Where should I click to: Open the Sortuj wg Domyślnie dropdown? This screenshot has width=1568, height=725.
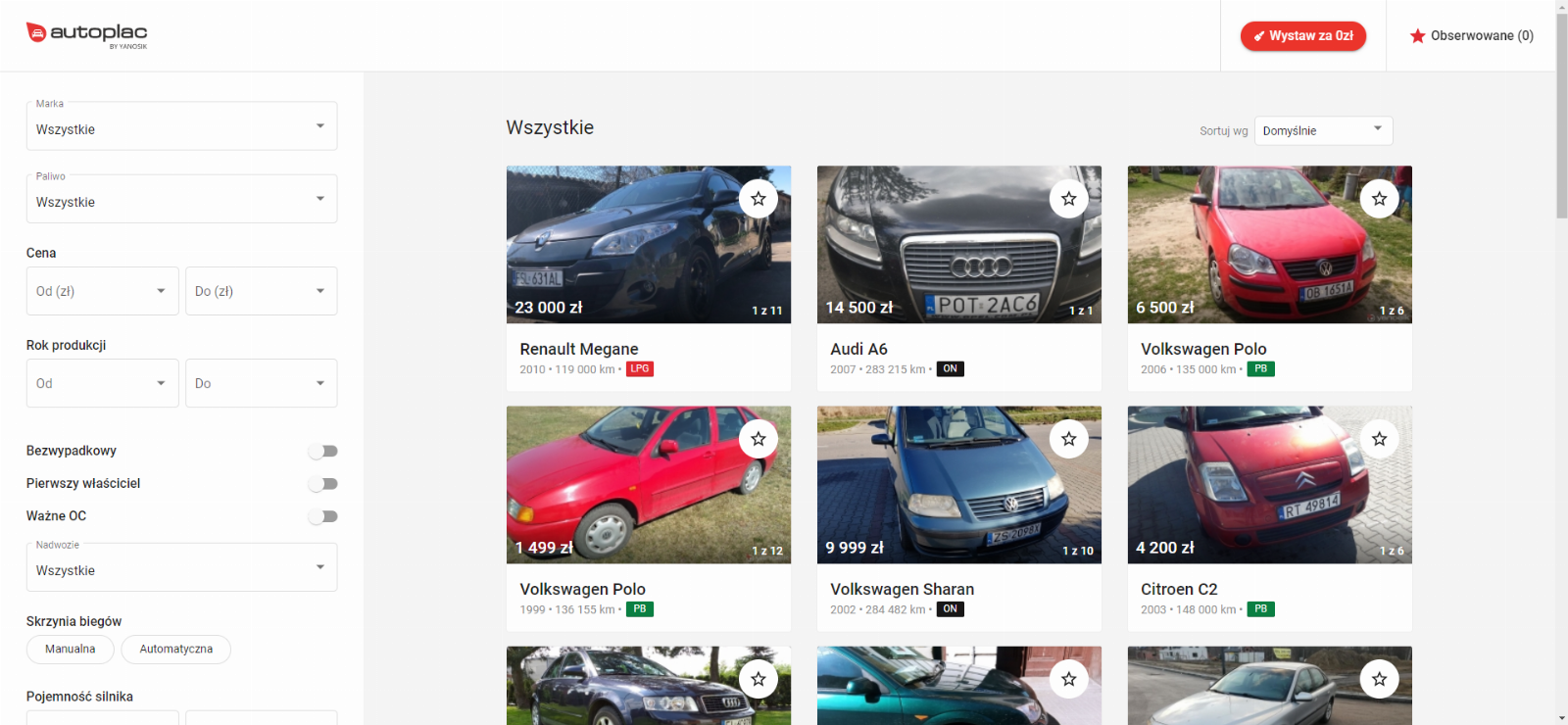[x=1323, y=130]
